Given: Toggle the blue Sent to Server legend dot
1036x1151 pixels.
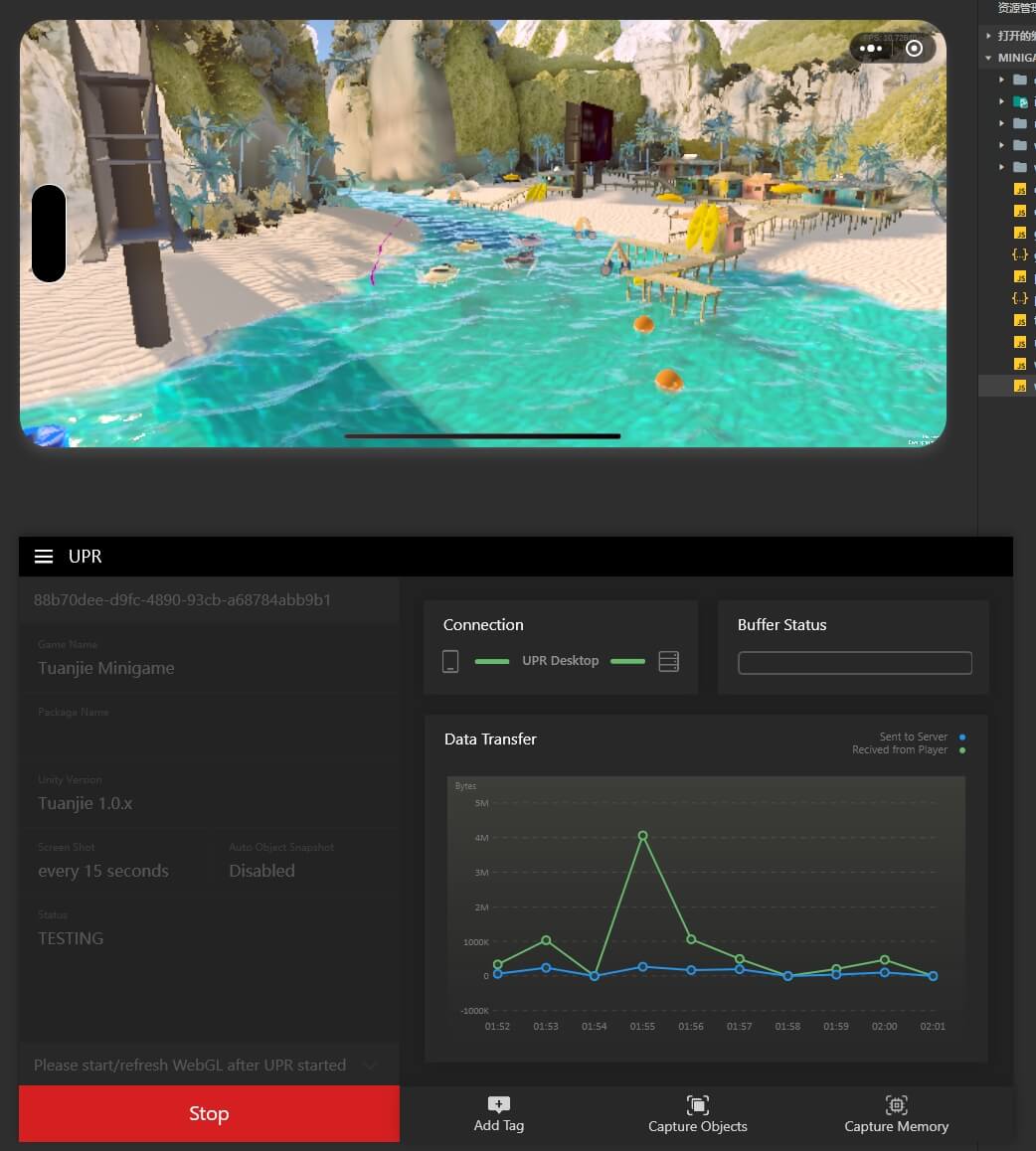Looking at the screenshot, I should pyautogui.click(x=961, y=737).
